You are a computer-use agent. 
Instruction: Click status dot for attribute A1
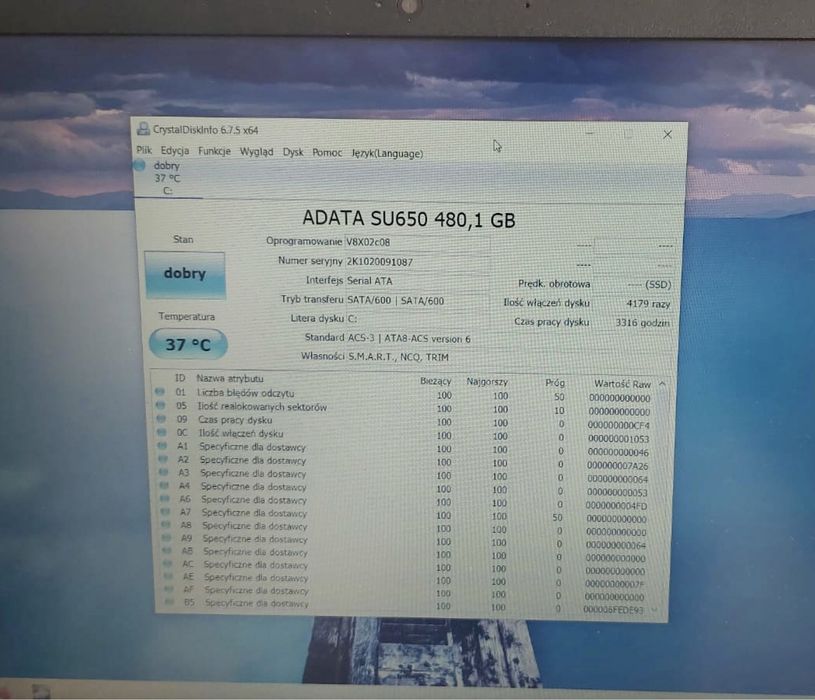click(162, 445)
